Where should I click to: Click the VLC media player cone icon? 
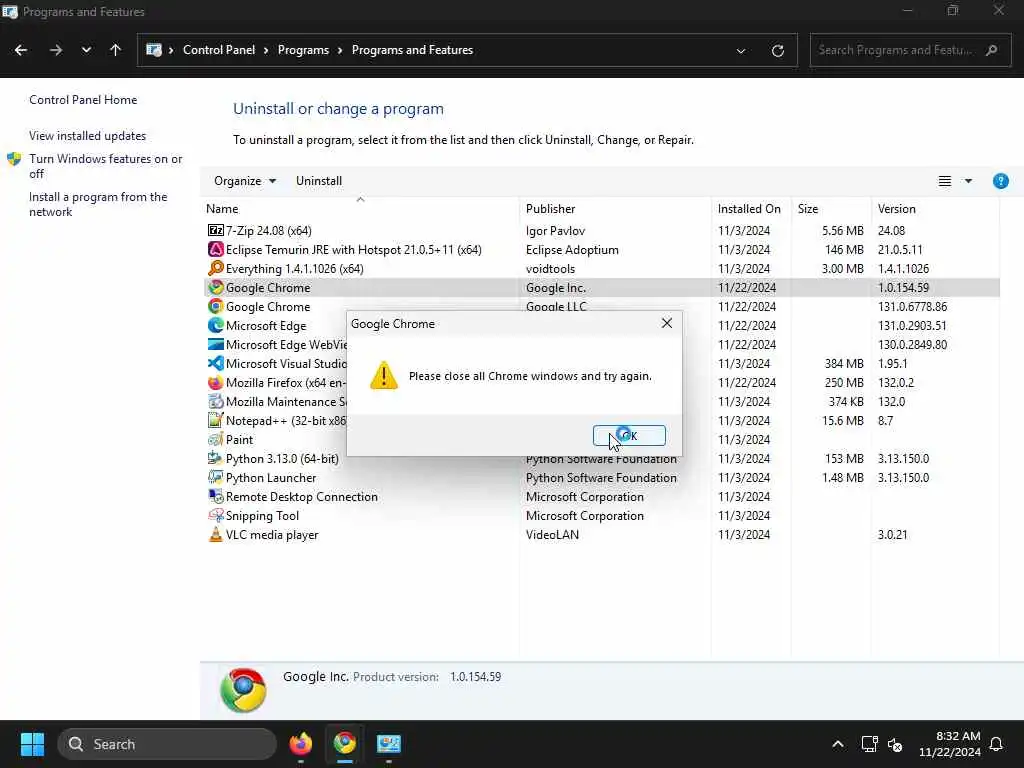pos(216,534)
